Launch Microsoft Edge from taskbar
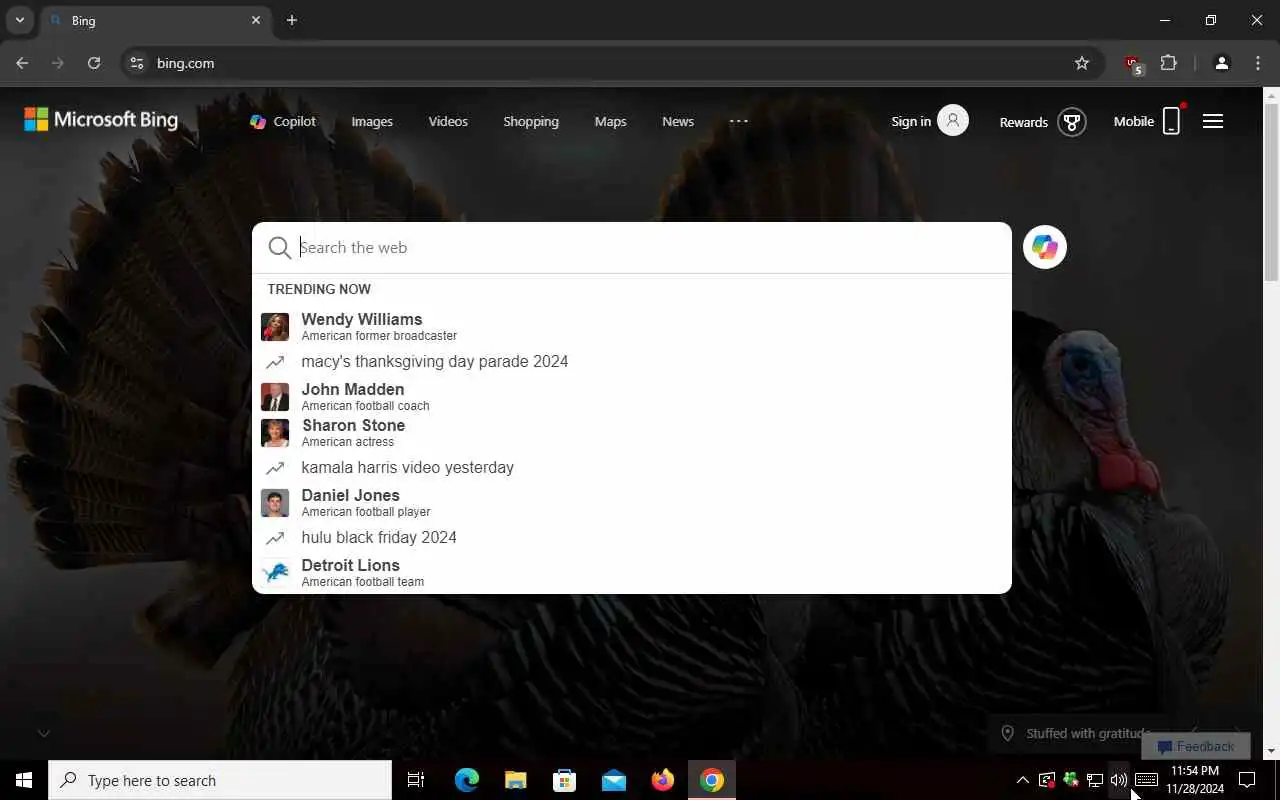This screenshot has height=800, width=1280. tap(467, 780)
